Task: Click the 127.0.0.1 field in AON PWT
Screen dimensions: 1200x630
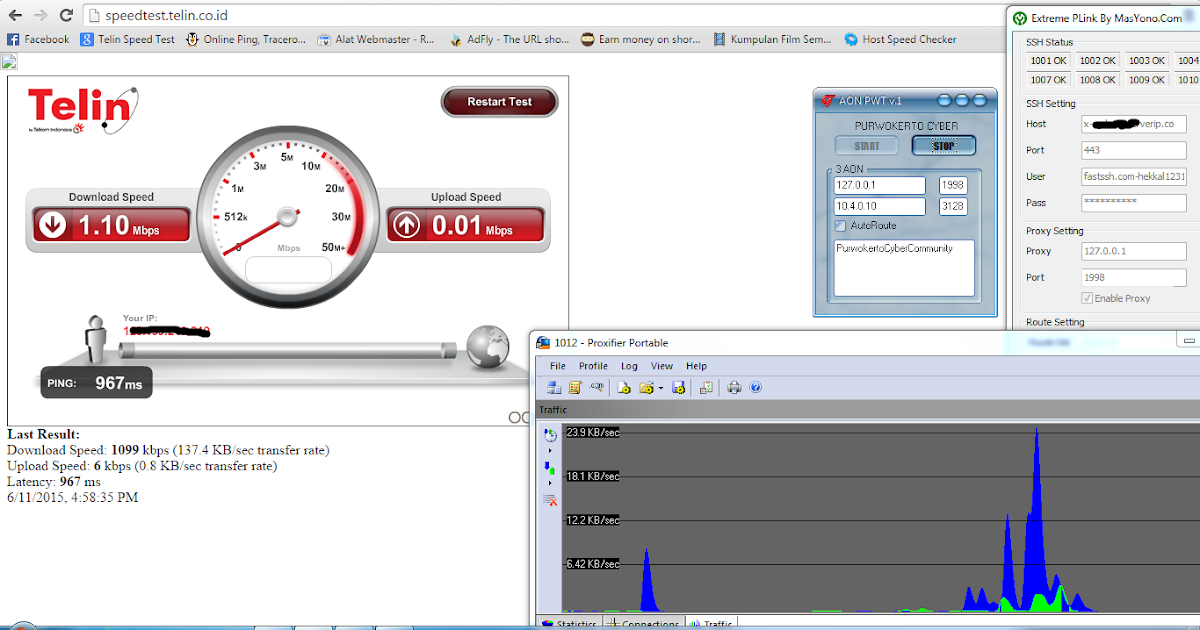Action: pos(880,186)
